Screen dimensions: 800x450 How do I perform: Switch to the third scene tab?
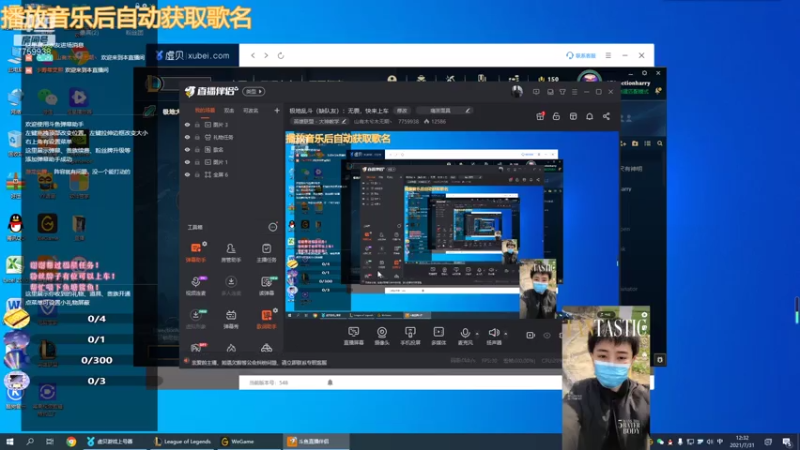(250, 110)
